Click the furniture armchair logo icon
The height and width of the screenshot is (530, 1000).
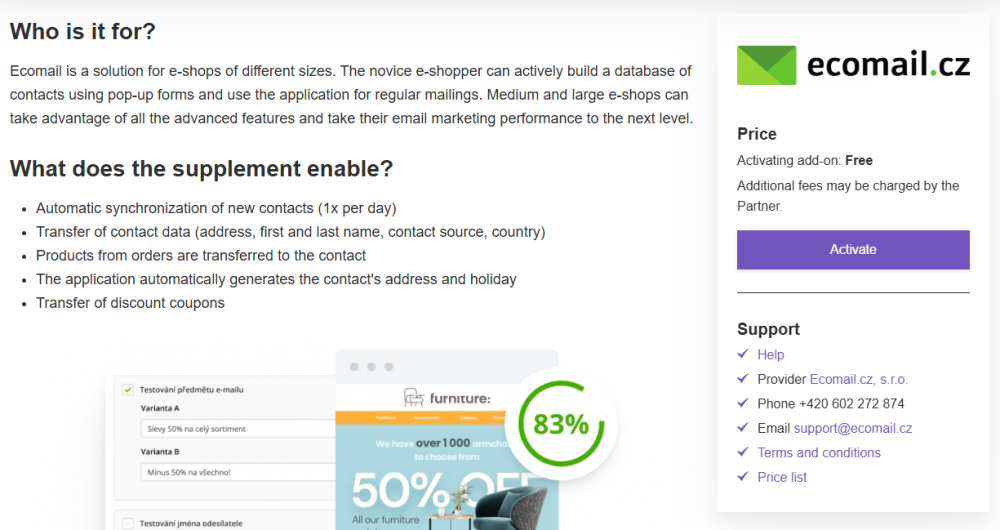[x=412, y=397]
